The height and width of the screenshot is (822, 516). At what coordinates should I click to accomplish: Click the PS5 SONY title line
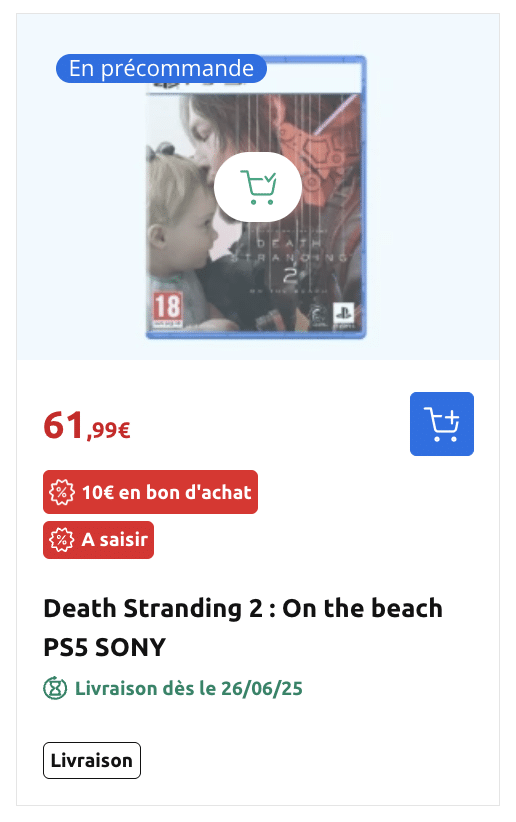104,647
